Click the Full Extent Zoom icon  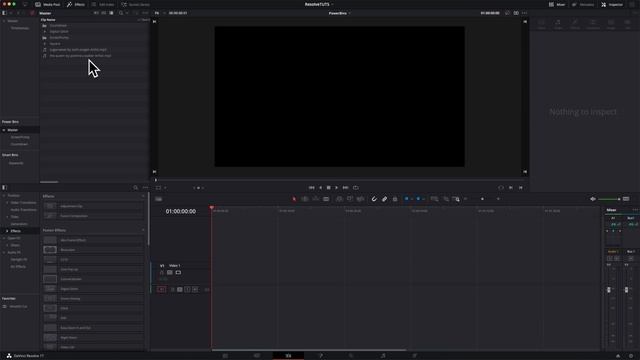coord(434,199)
